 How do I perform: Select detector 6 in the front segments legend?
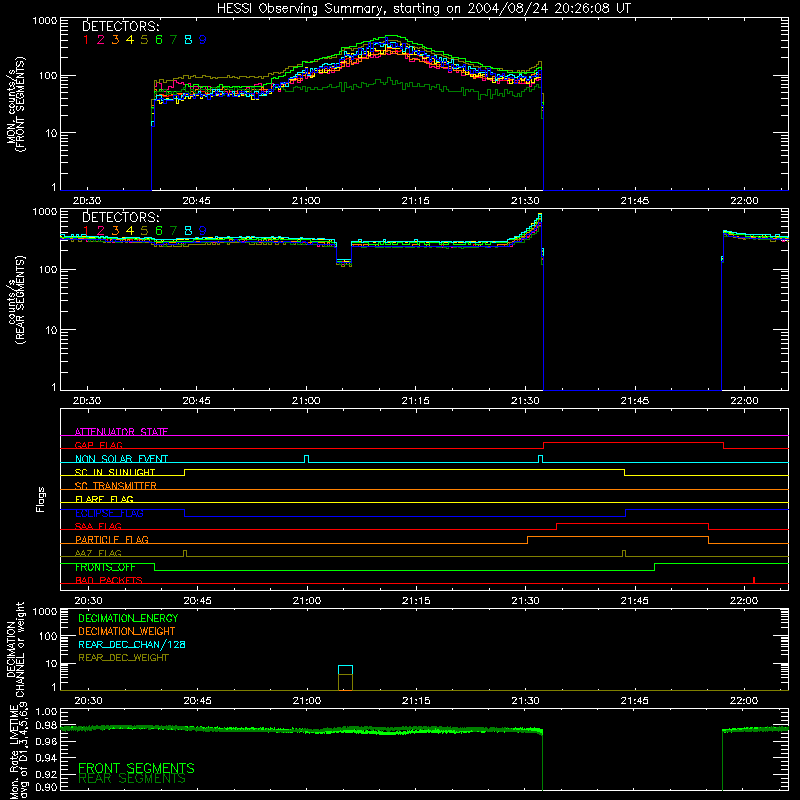(x=159, y=40)
